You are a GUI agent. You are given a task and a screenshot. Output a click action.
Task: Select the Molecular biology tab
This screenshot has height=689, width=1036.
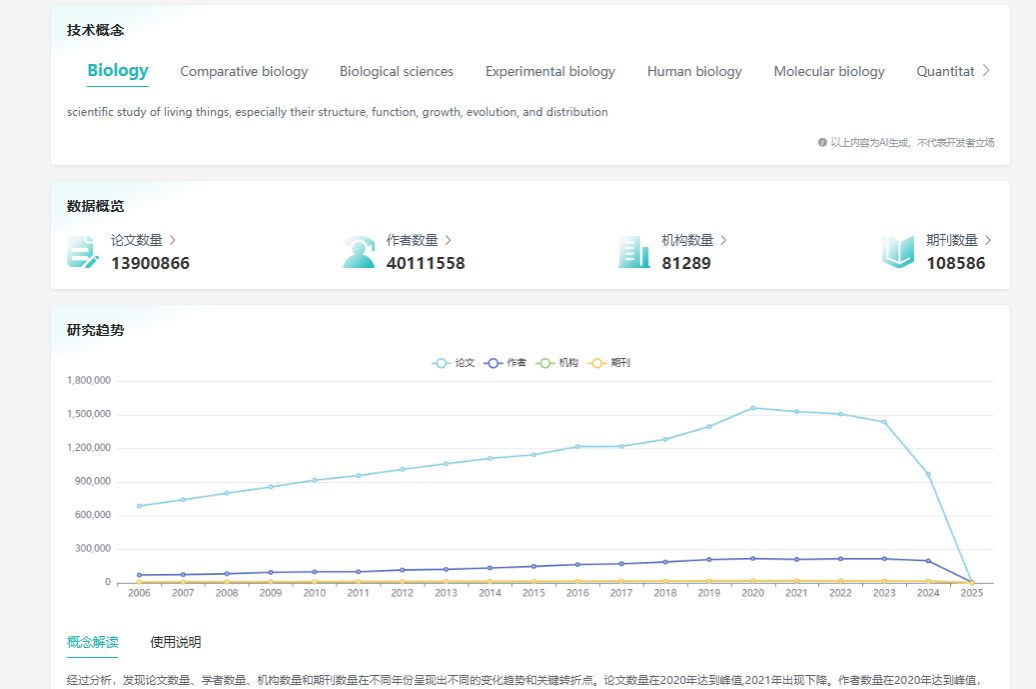pyautogui.click(x=829, y=72)
